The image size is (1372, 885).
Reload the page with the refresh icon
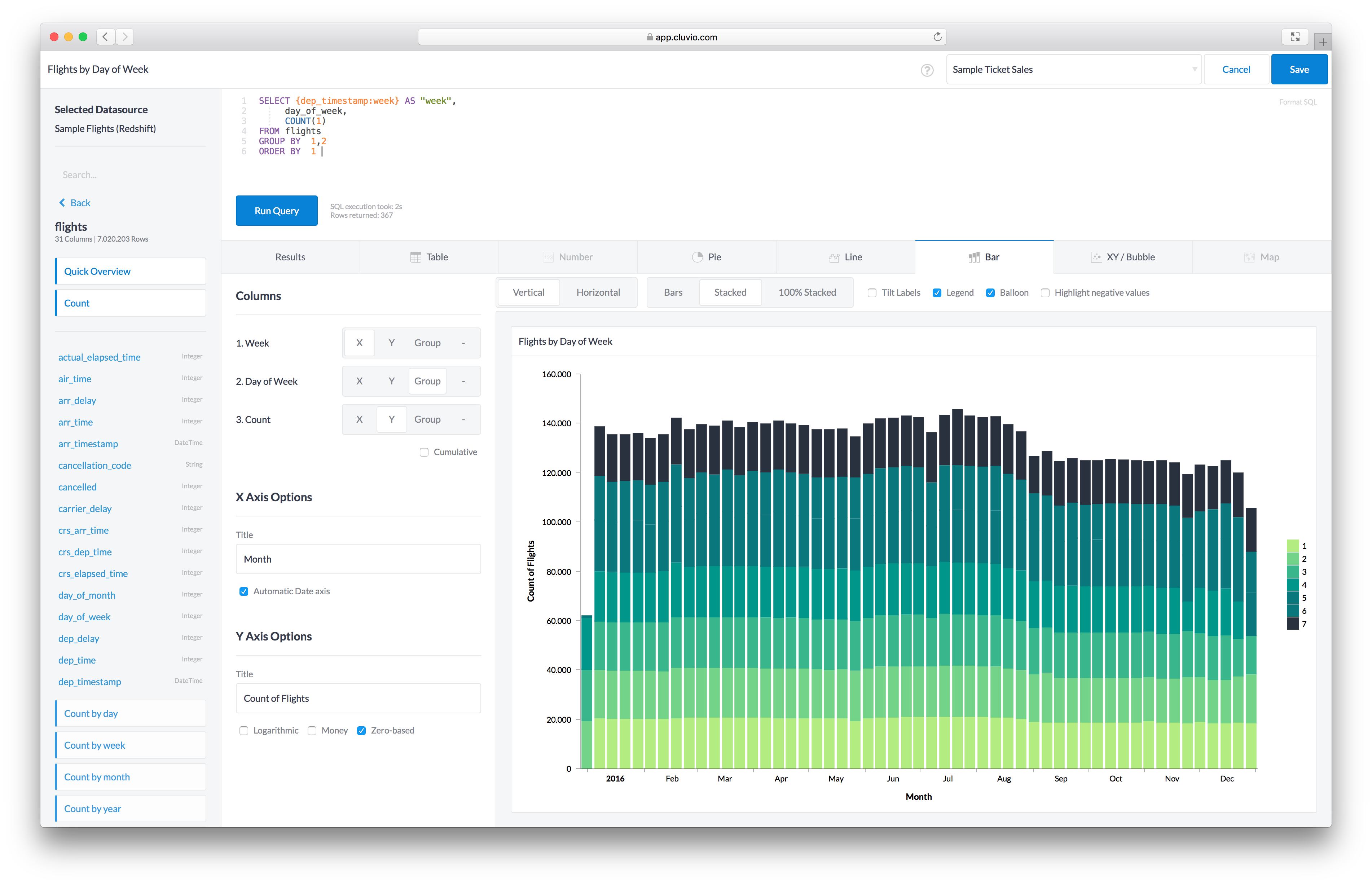[937, 37]
